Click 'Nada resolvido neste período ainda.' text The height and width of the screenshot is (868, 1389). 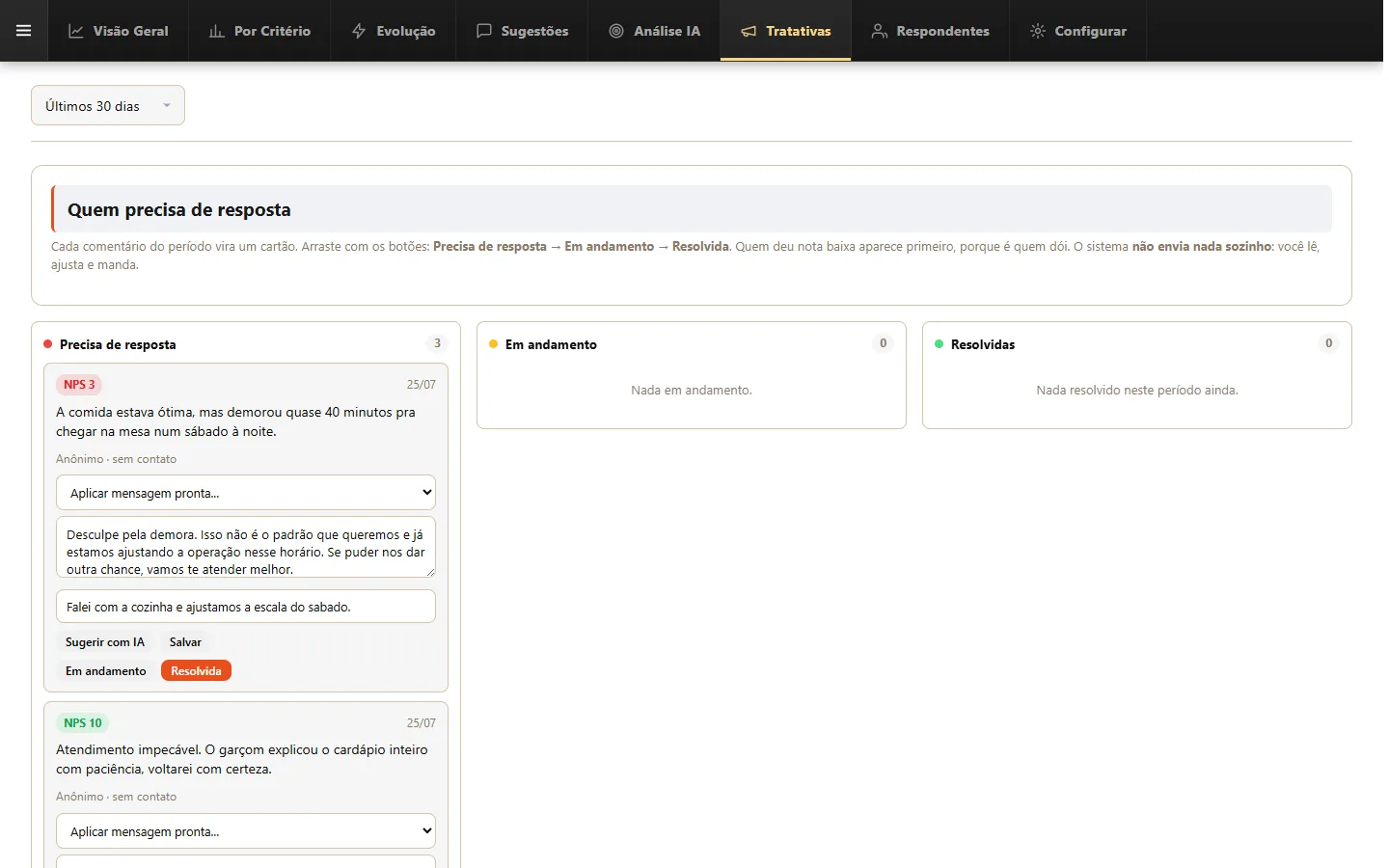tap(1137, 391)
